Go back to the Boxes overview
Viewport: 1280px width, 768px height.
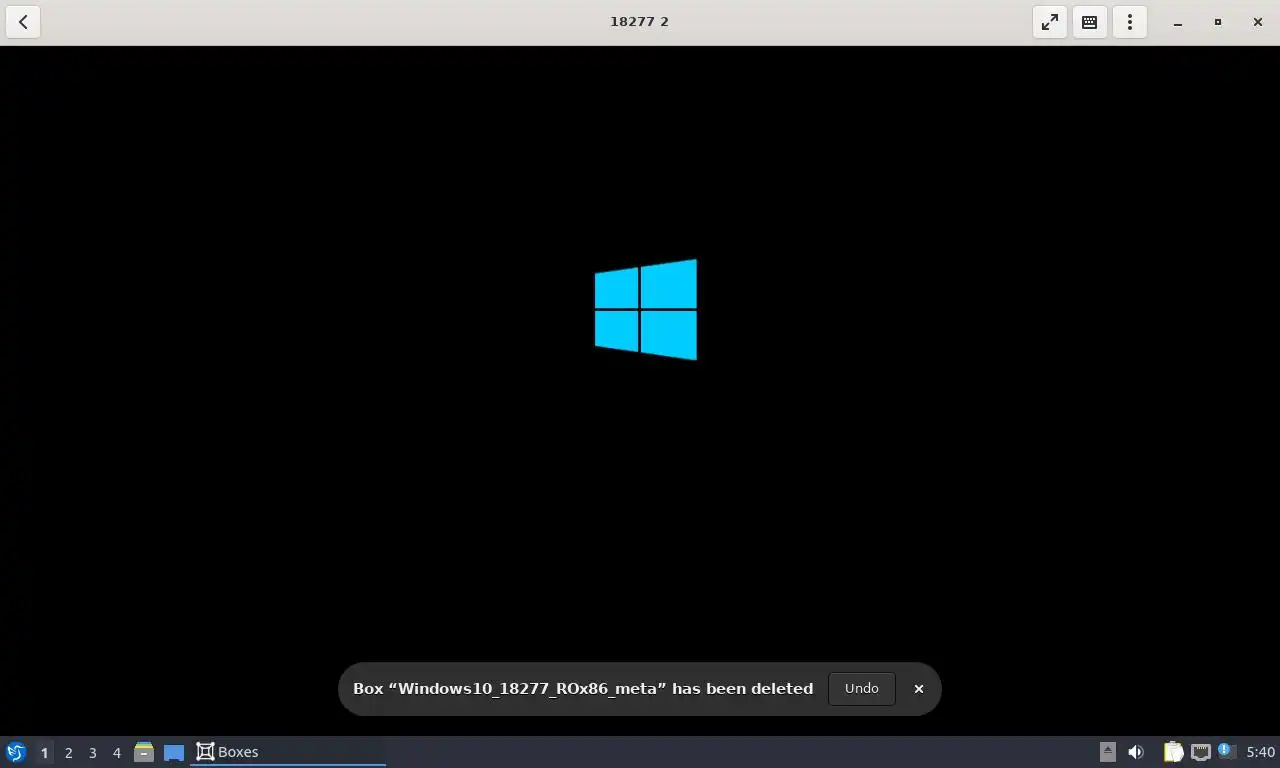coord(23,22)
